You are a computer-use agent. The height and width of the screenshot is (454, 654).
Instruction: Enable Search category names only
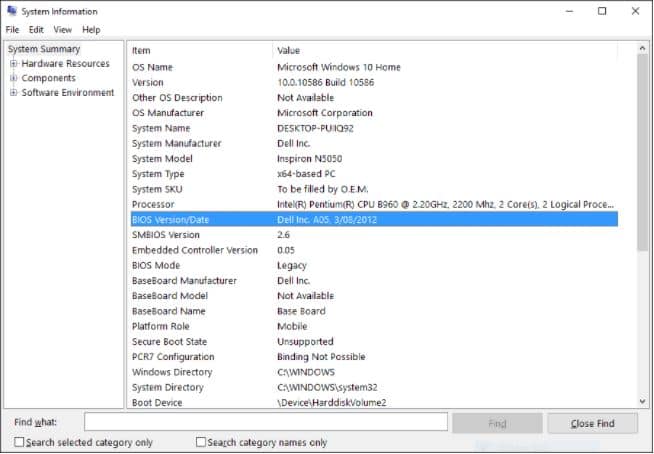(201, 442)
